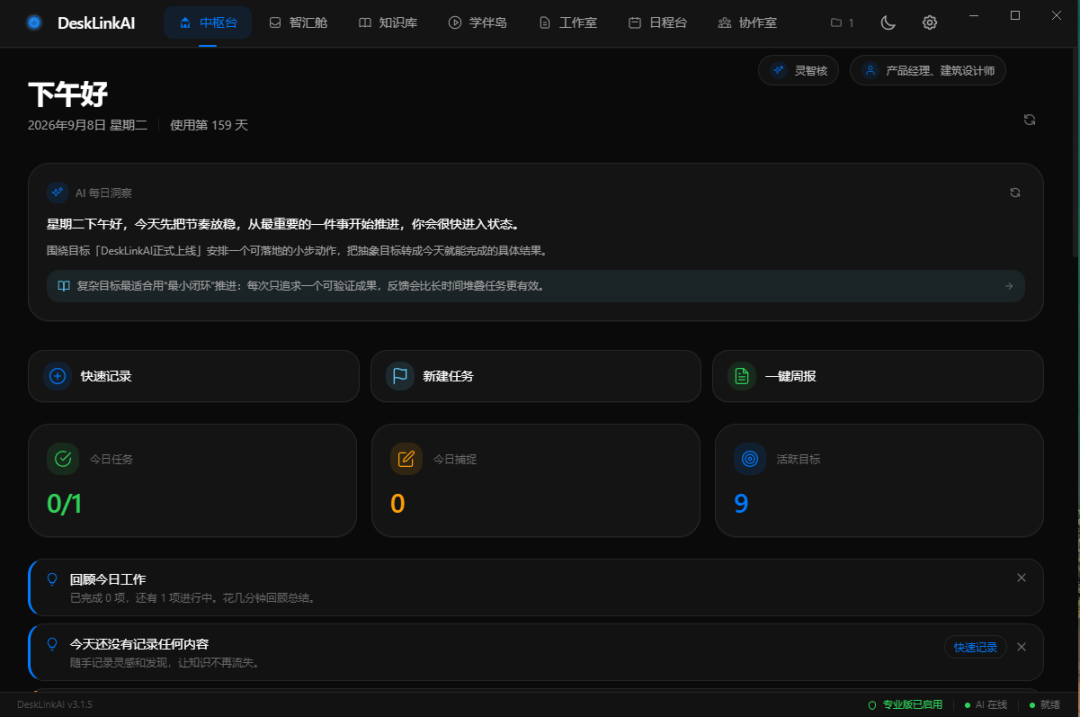Click the AI 在线 status indicator
1080x717 pixels.
[x=986, y=705]
